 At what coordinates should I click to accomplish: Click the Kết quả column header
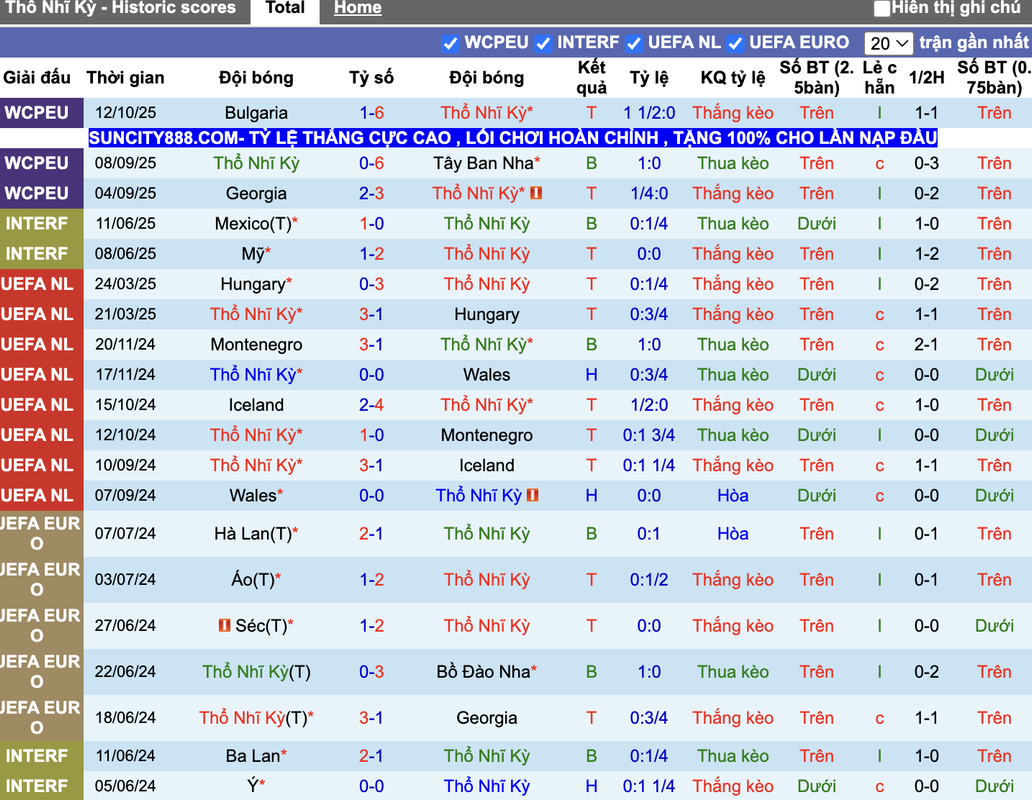(591, 78)
